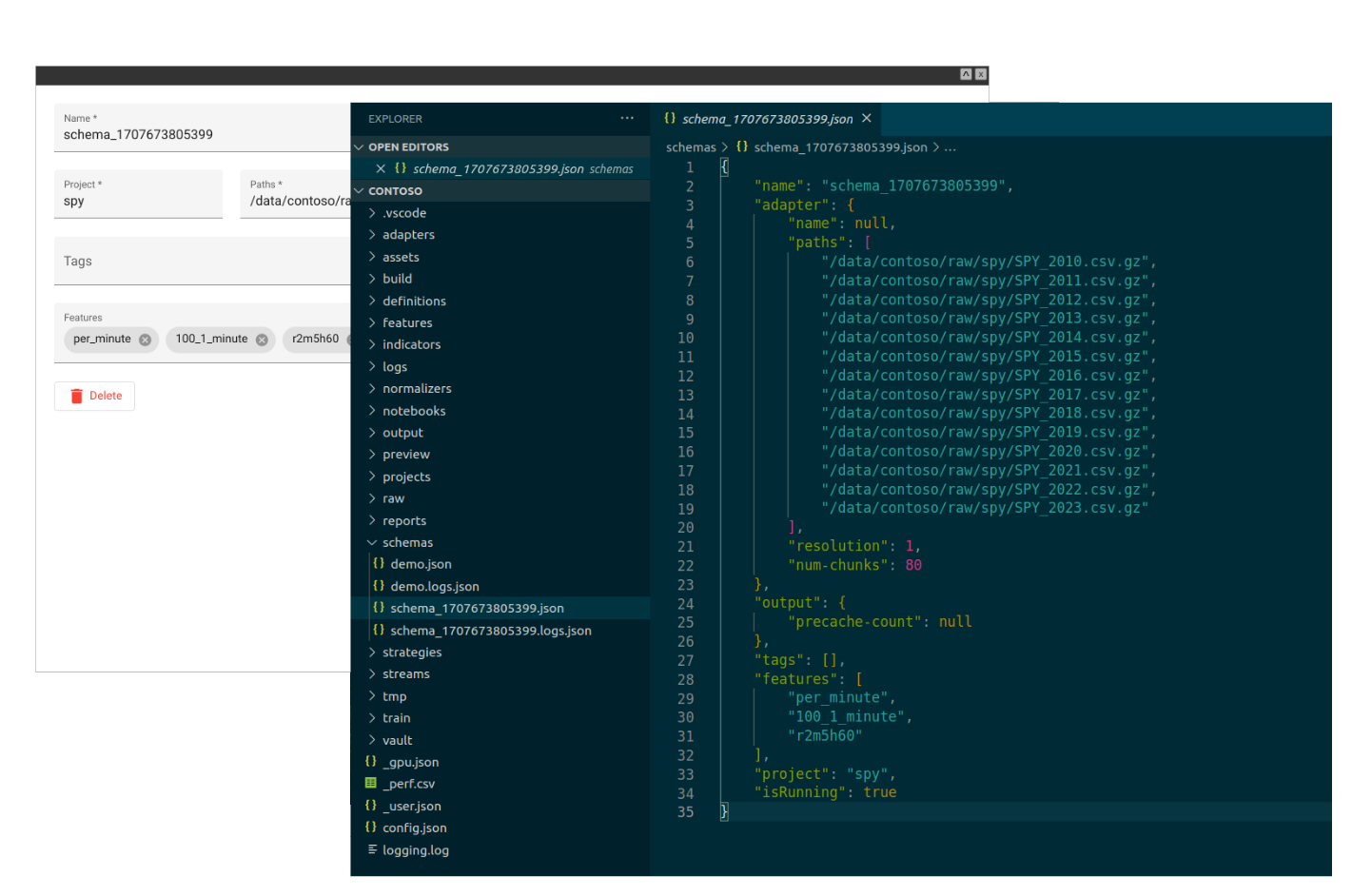1352x896 pixels.
Task: Expand the features folder
Action: [x=407, y=322]
